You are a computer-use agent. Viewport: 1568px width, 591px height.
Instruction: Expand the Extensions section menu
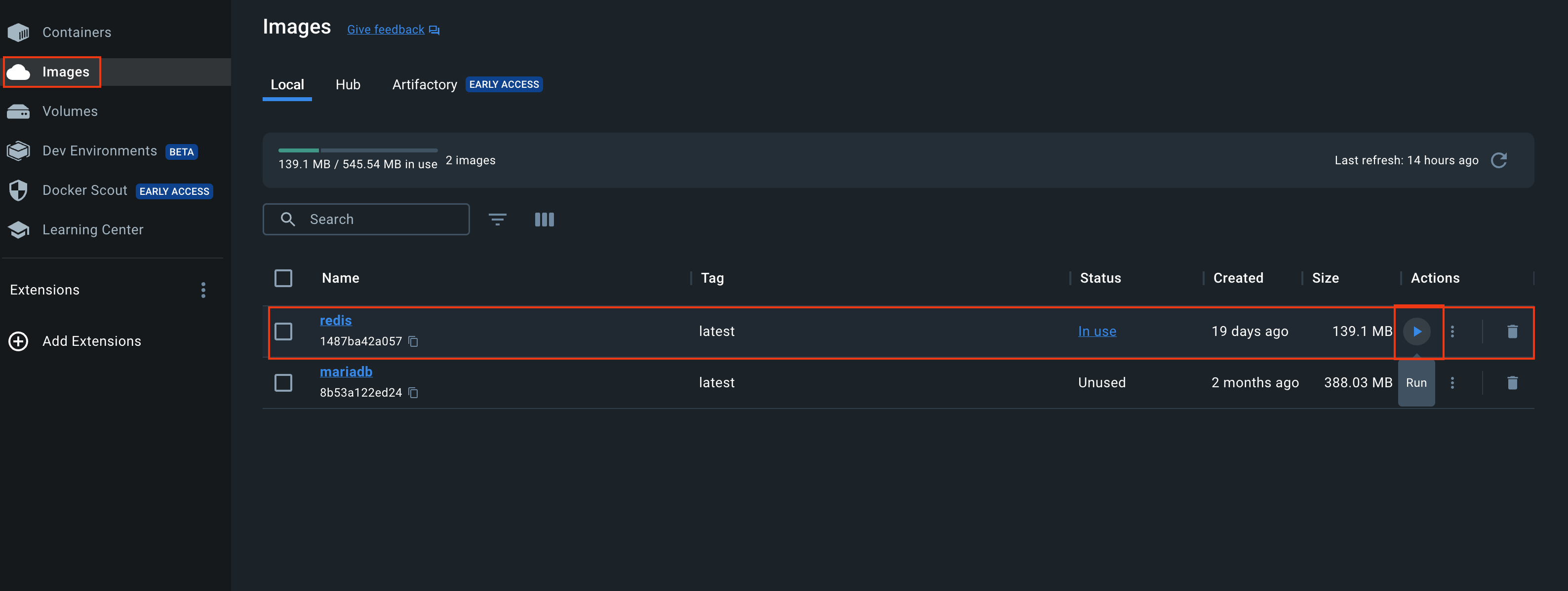point(201,290)
